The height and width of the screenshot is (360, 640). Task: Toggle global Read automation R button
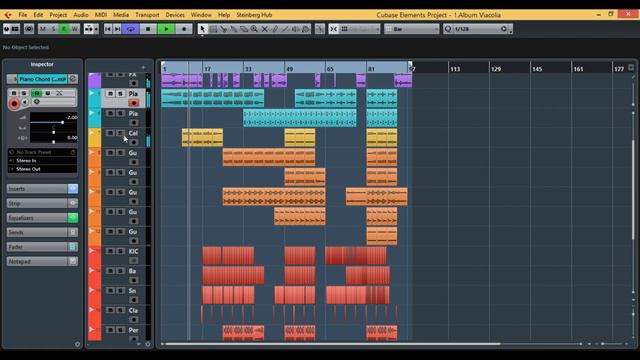[64, 29]
